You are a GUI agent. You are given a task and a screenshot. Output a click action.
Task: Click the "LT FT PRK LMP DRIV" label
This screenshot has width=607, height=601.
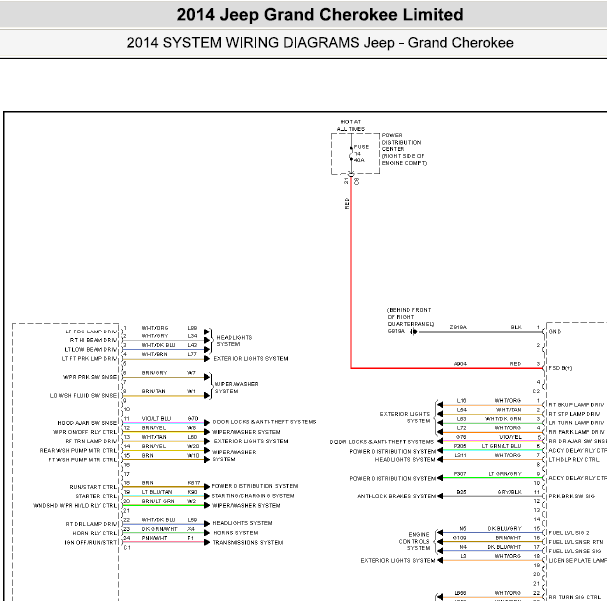click(x=89, y=359)
